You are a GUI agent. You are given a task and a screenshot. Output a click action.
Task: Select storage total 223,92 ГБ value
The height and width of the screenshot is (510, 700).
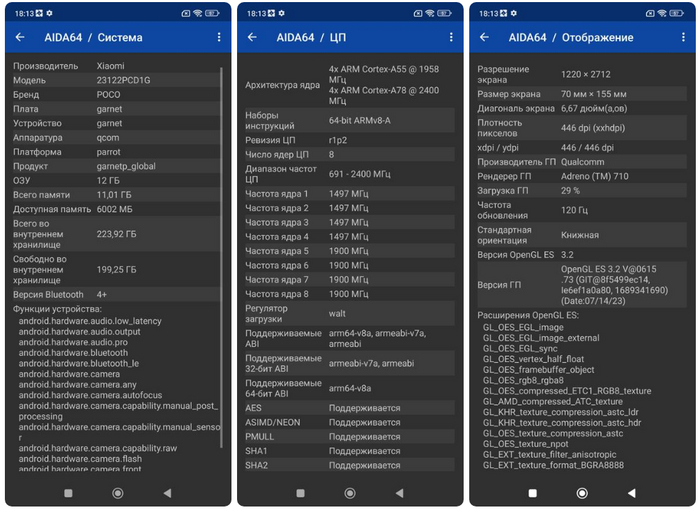click(x=117, y=234)
